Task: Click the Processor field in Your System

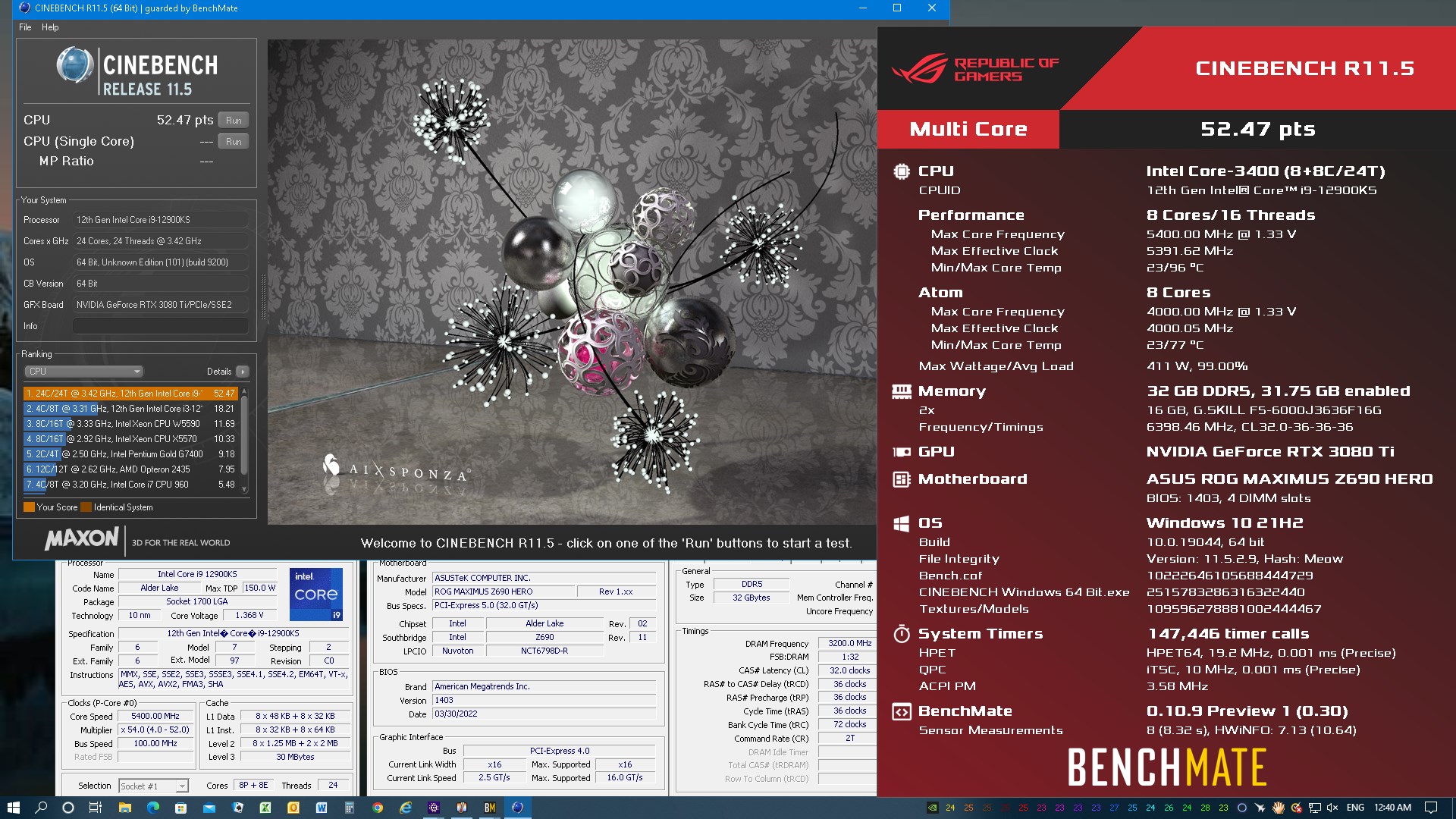Action: (x=161, y=220)
